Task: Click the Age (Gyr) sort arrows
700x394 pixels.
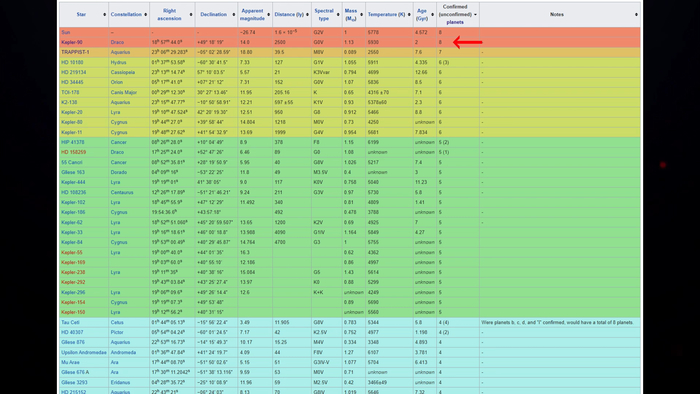Action: tap(432, 15)
